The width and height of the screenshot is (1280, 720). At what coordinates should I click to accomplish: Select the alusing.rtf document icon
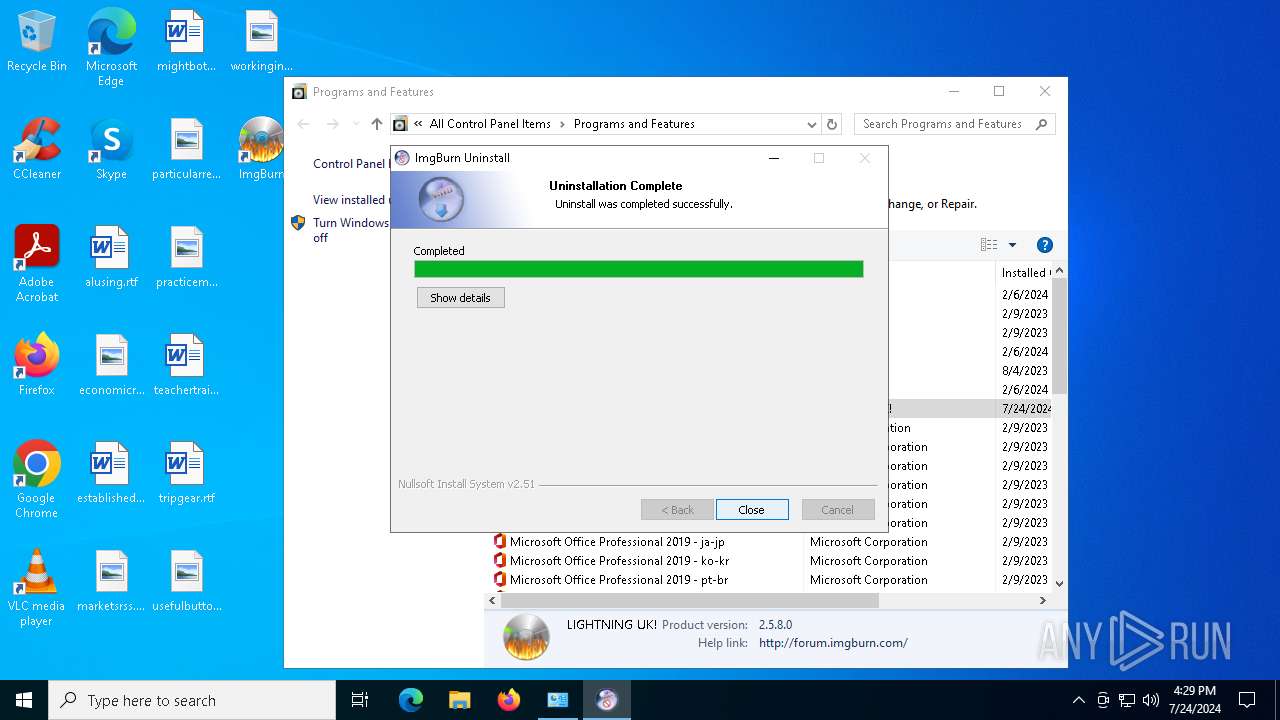pos(111,258)
